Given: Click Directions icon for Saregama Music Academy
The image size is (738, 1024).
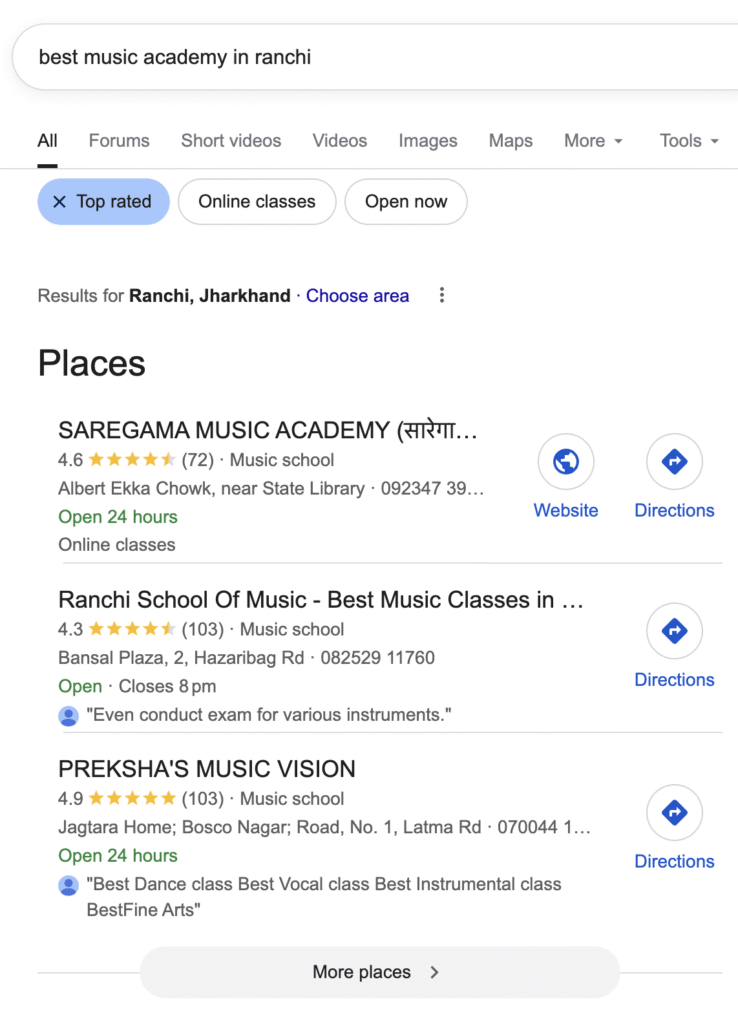Looking at the screenshot, I should (674, 461).
